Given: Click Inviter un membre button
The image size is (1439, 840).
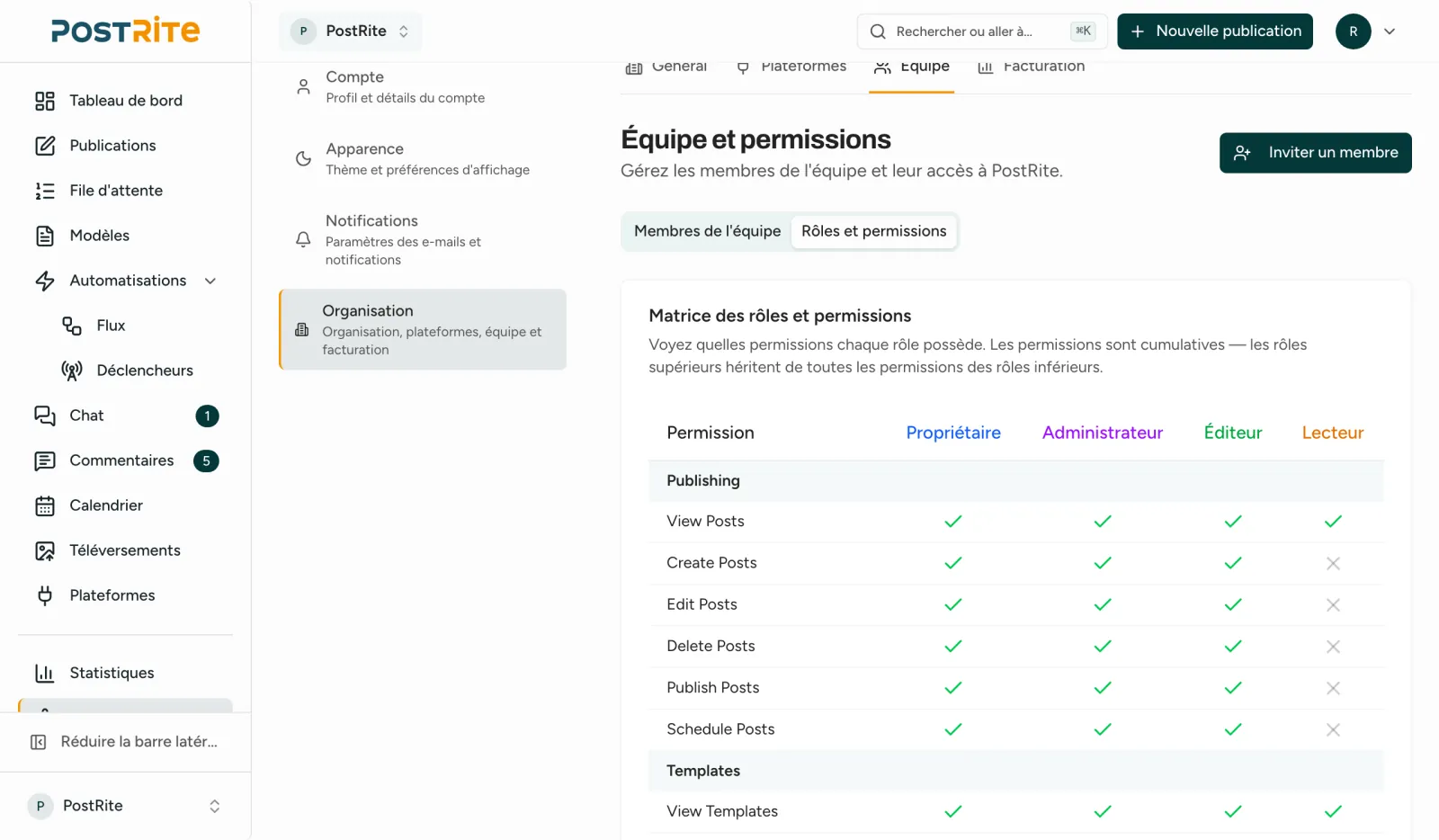Looking at the screenshot, I should (1316, 153).
